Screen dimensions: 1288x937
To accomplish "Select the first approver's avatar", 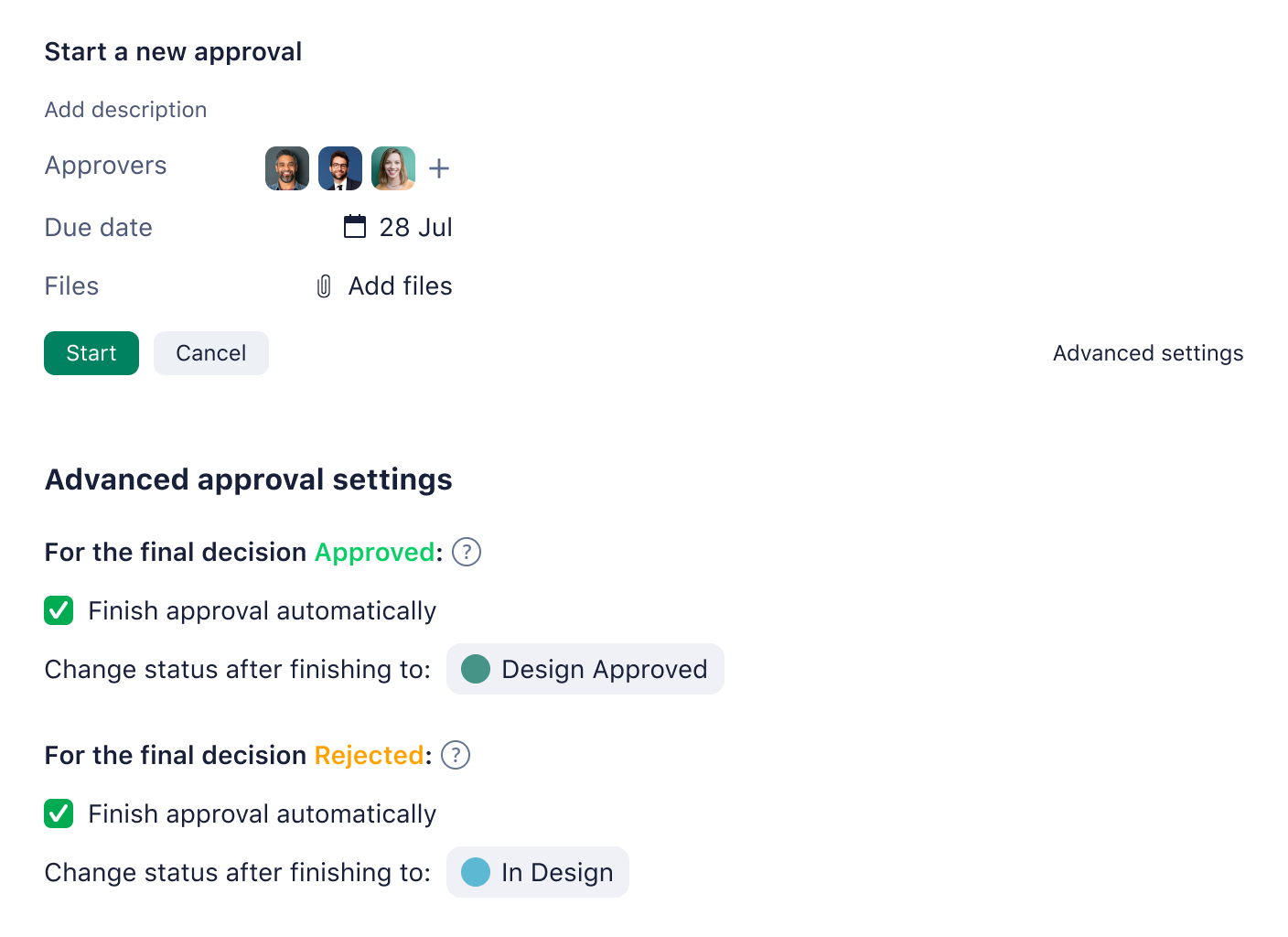I will pos(286,168).
